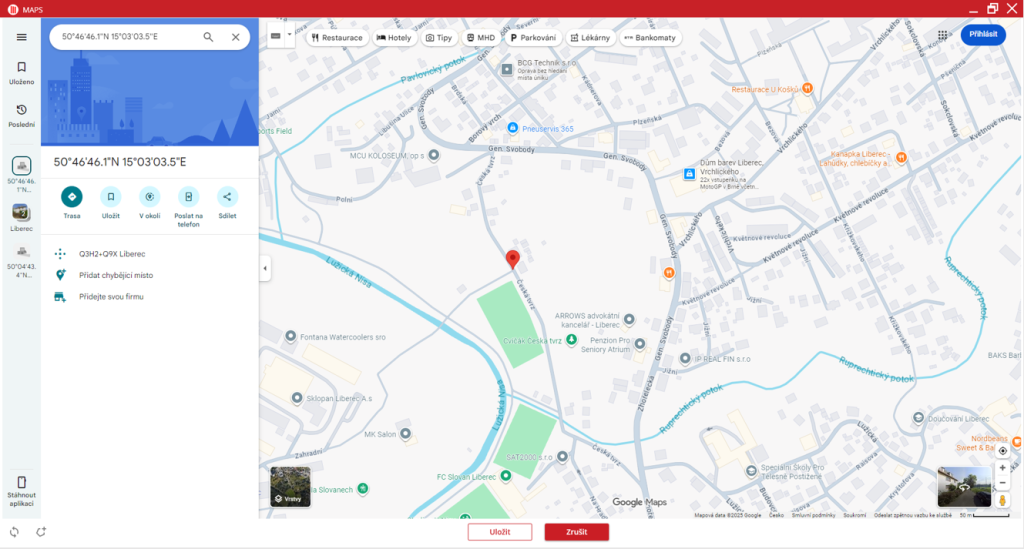Screen dimensions: 1024x549
Task: Click the Uložit button at bottom
Action: pyautogui.click(x=500, y=532)
